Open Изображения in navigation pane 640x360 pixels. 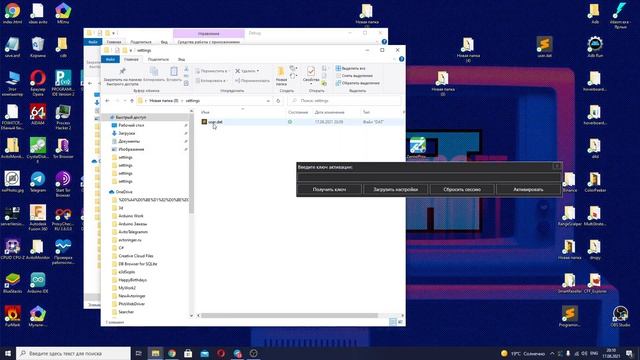click(x=131, y=149)
